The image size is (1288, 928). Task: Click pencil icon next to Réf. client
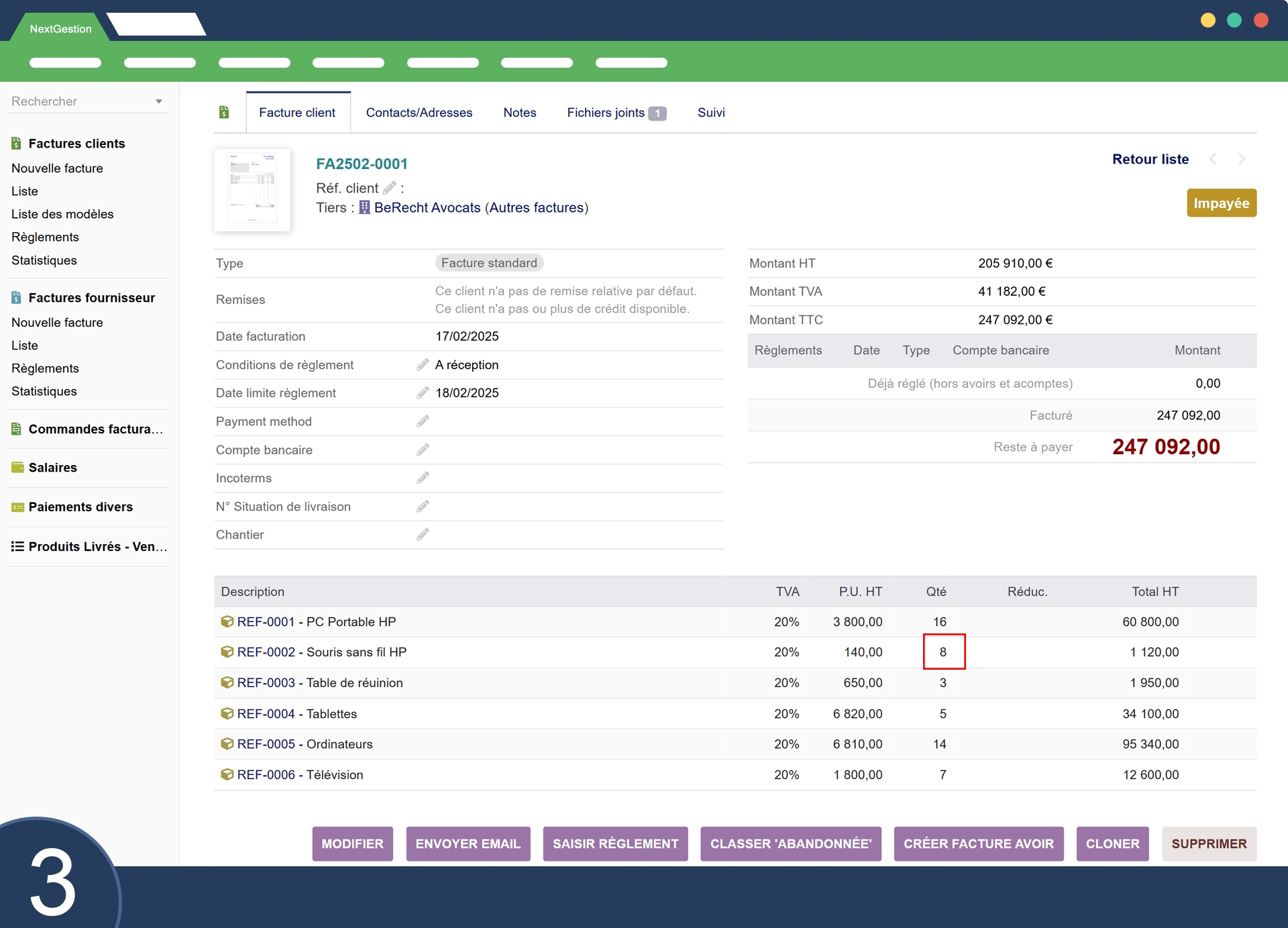point(389,188)
